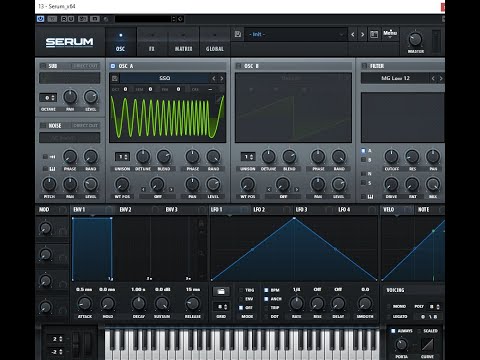The image size is (480, 360).
Task: Open the Menu dropdown
Action: click(x=390, y=34)
